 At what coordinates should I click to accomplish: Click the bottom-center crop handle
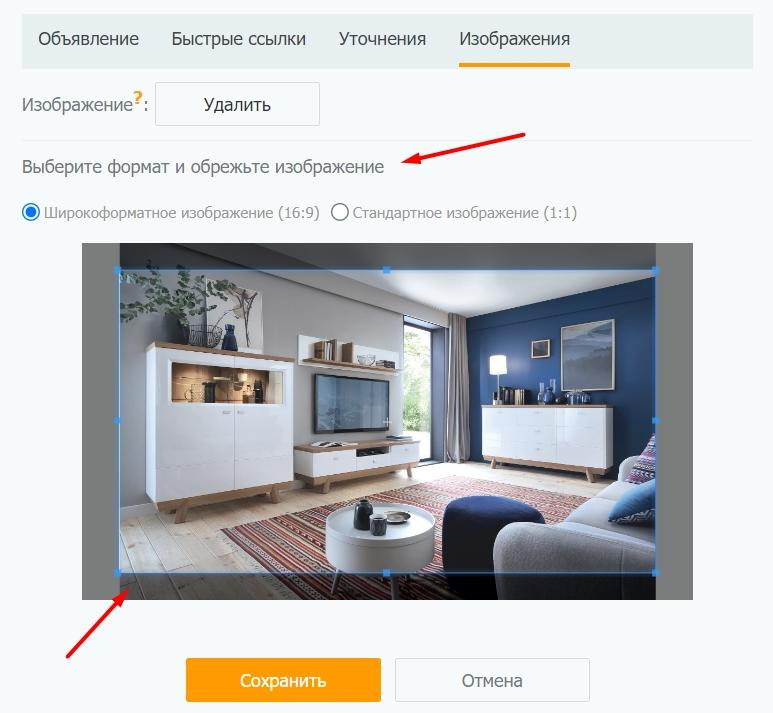point(386,572)
